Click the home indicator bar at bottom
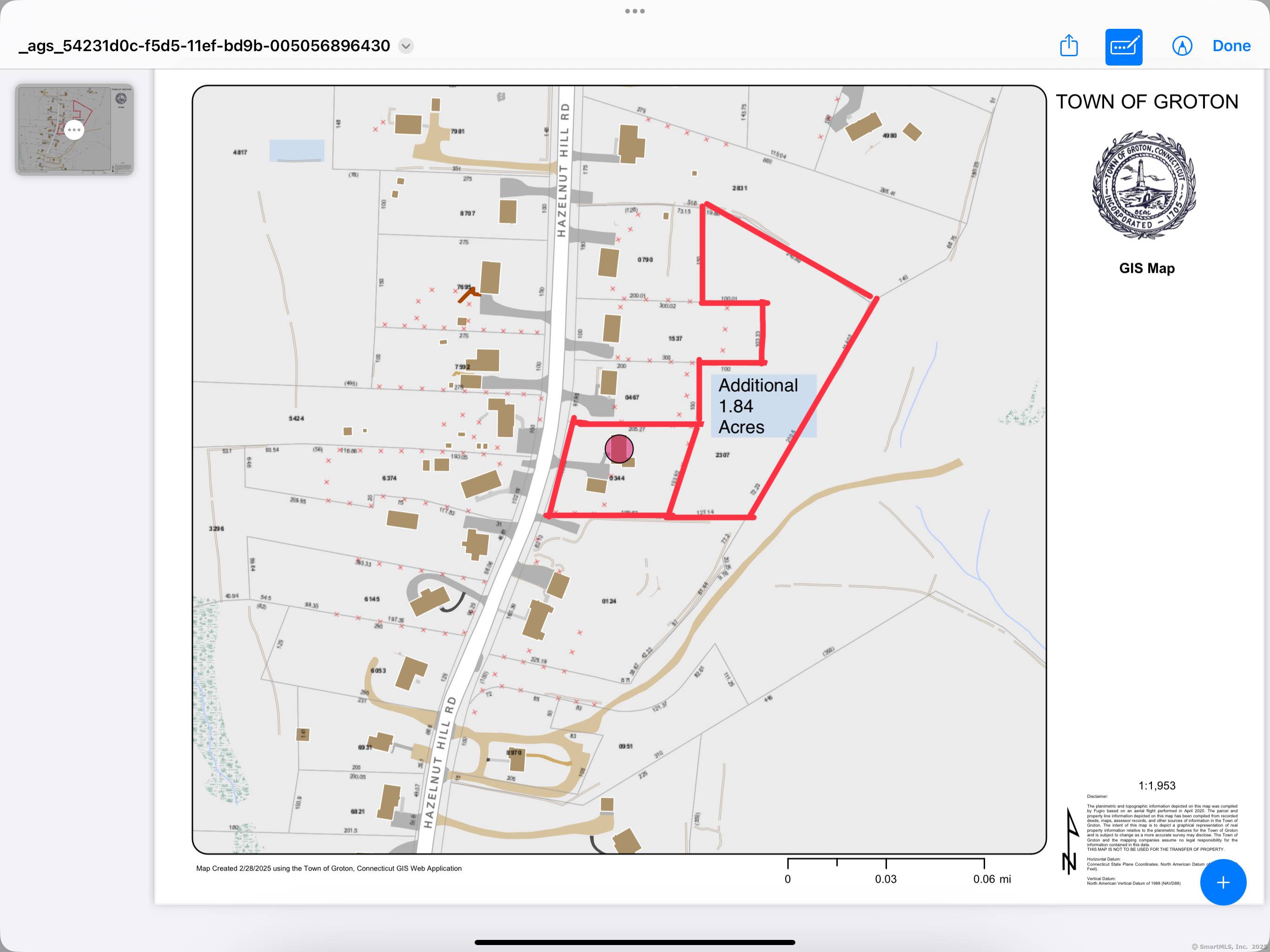 point(635,942)
